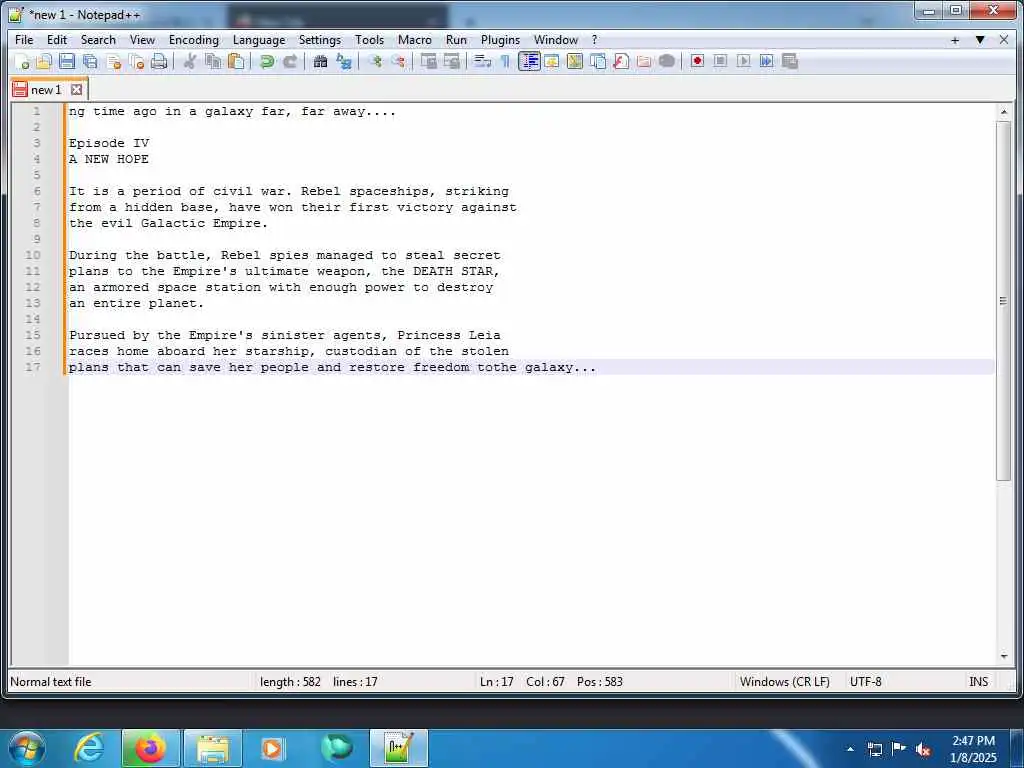Undo last edit with green arrow
This screenshot has width=1024, height=768.
(266, 61)
